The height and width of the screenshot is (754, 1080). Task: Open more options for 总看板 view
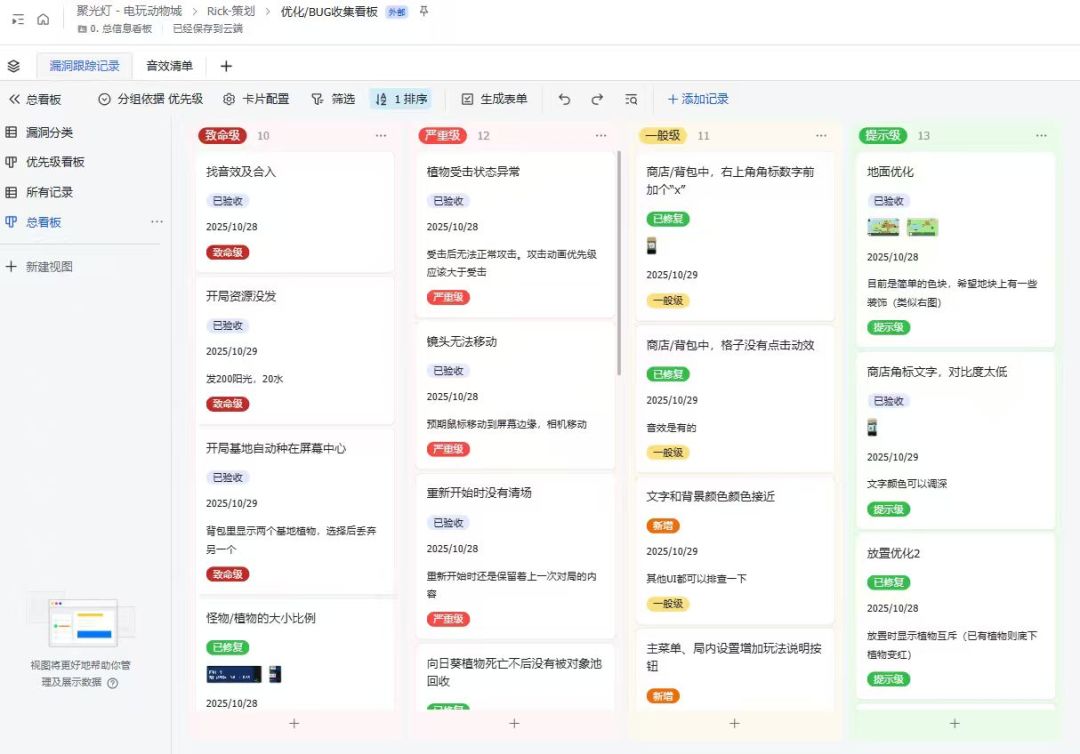click(x=157, y=222)
